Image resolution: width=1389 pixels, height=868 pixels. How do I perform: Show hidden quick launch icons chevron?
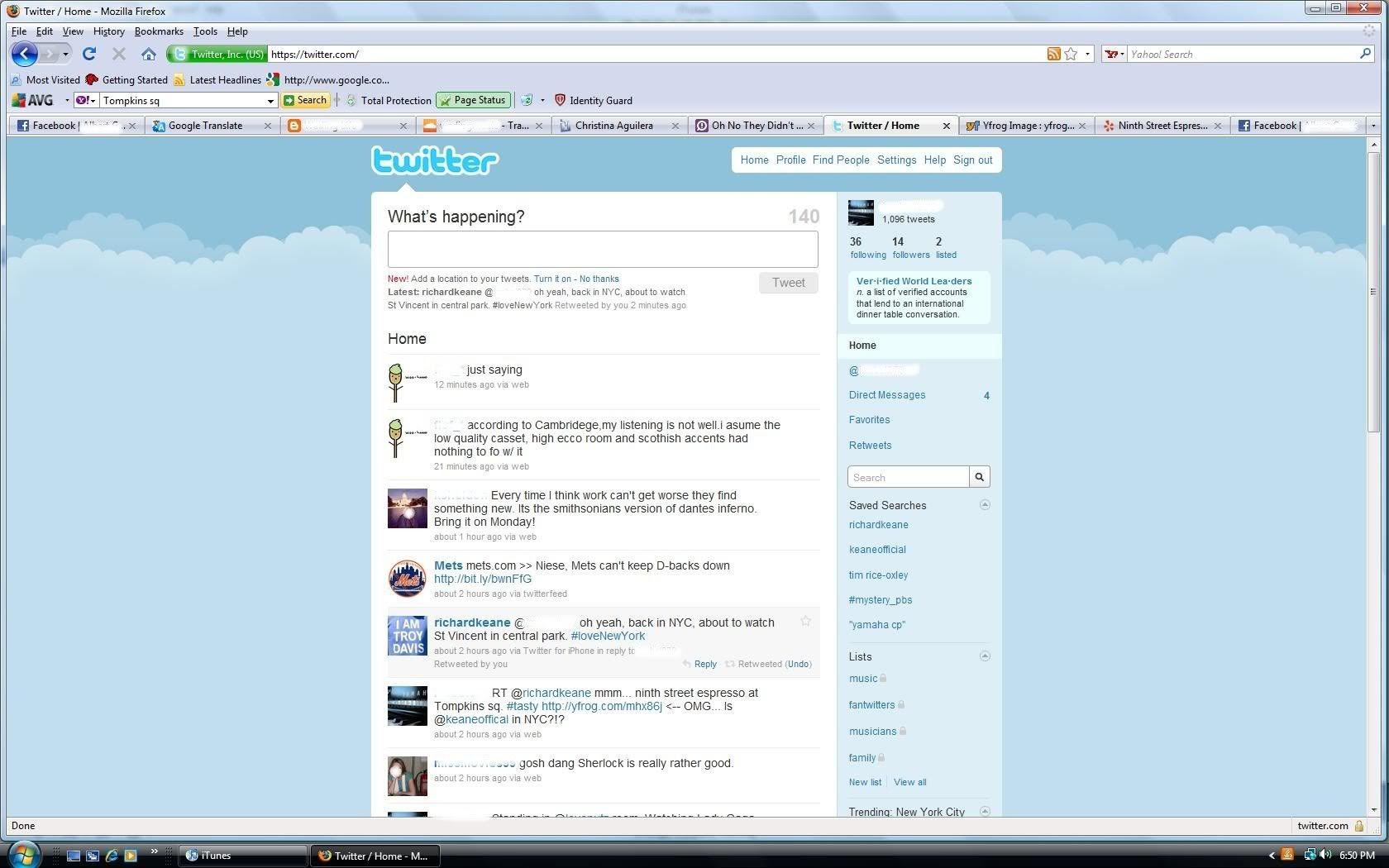click(x=154, y=851)
